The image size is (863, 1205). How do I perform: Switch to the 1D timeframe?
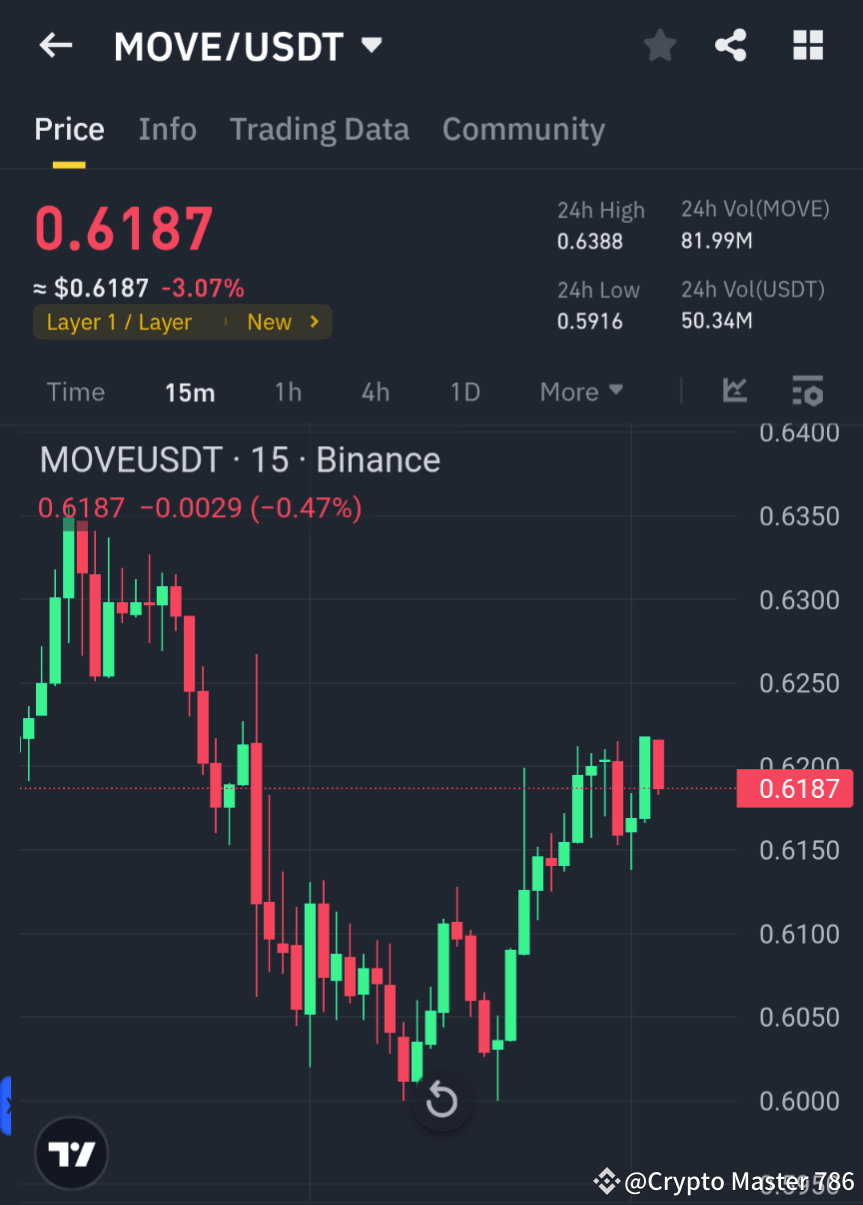[465, 392]
